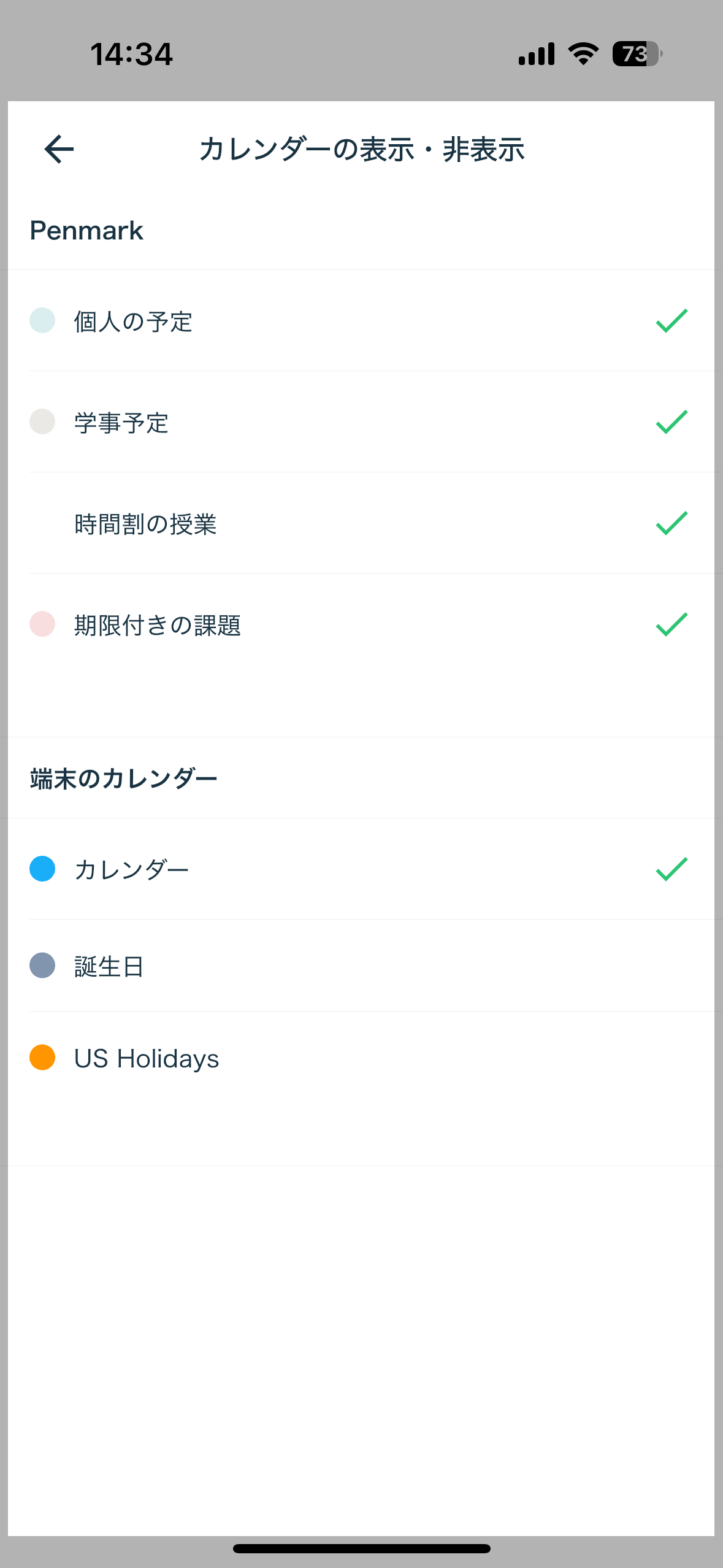Tap the pink 期限付きの課題 color dot
The width and height of the screenshot is (723, 1568).
point(42,625)
